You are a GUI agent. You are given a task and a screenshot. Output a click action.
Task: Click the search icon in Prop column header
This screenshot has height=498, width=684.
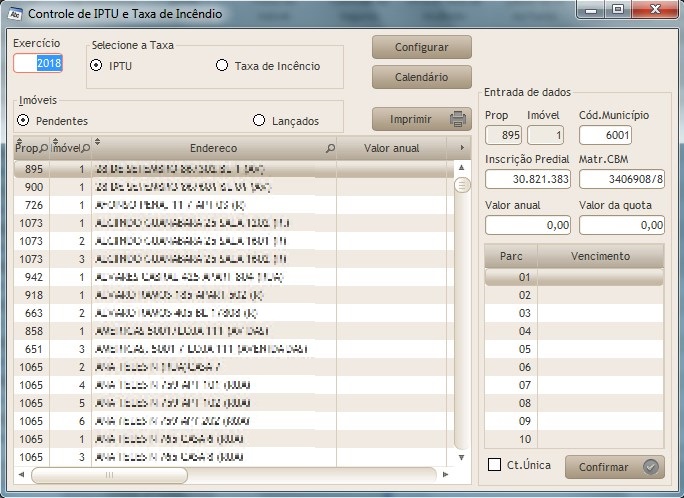coord(43,148)
